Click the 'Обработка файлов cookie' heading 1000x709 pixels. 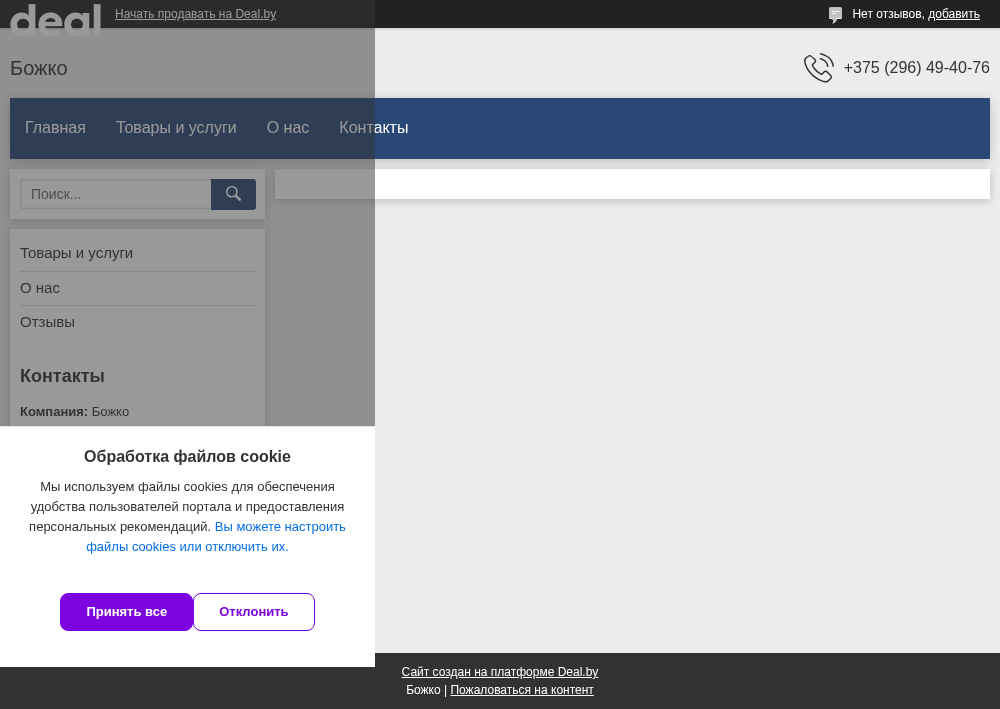coord(188,457)
